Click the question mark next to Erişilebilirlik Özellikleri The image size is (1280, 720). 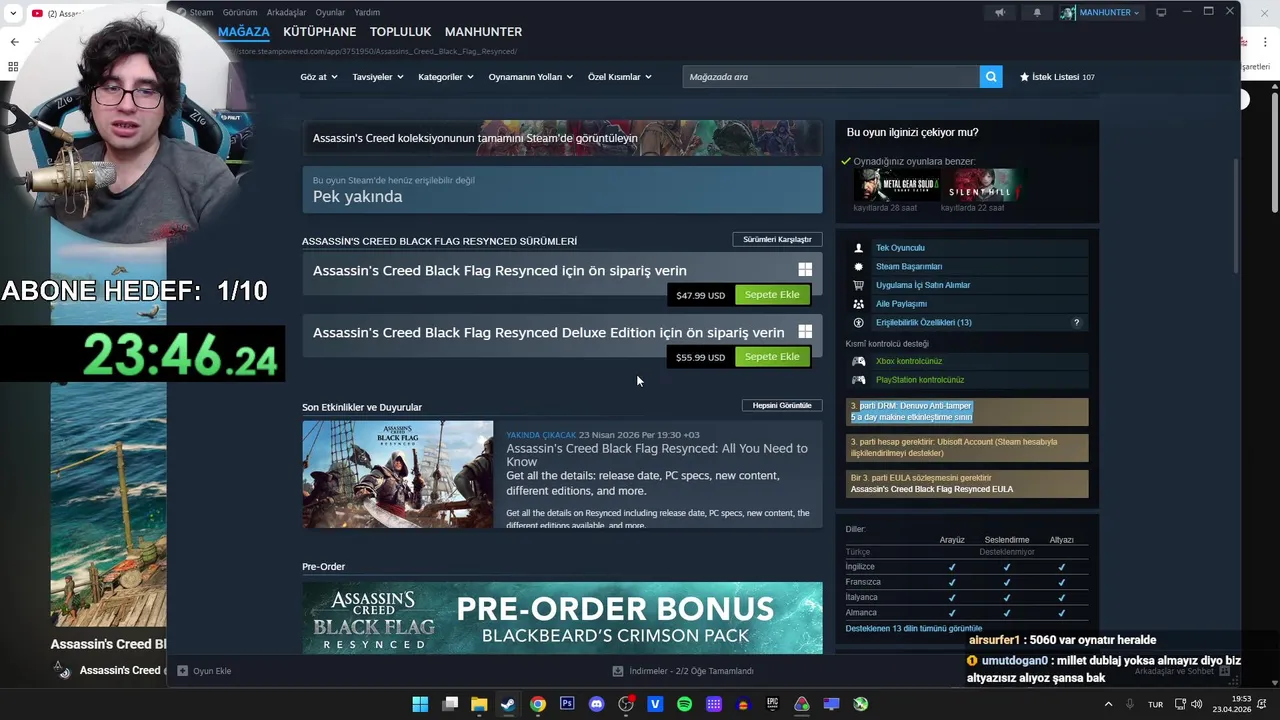[x=1076, y=323]
